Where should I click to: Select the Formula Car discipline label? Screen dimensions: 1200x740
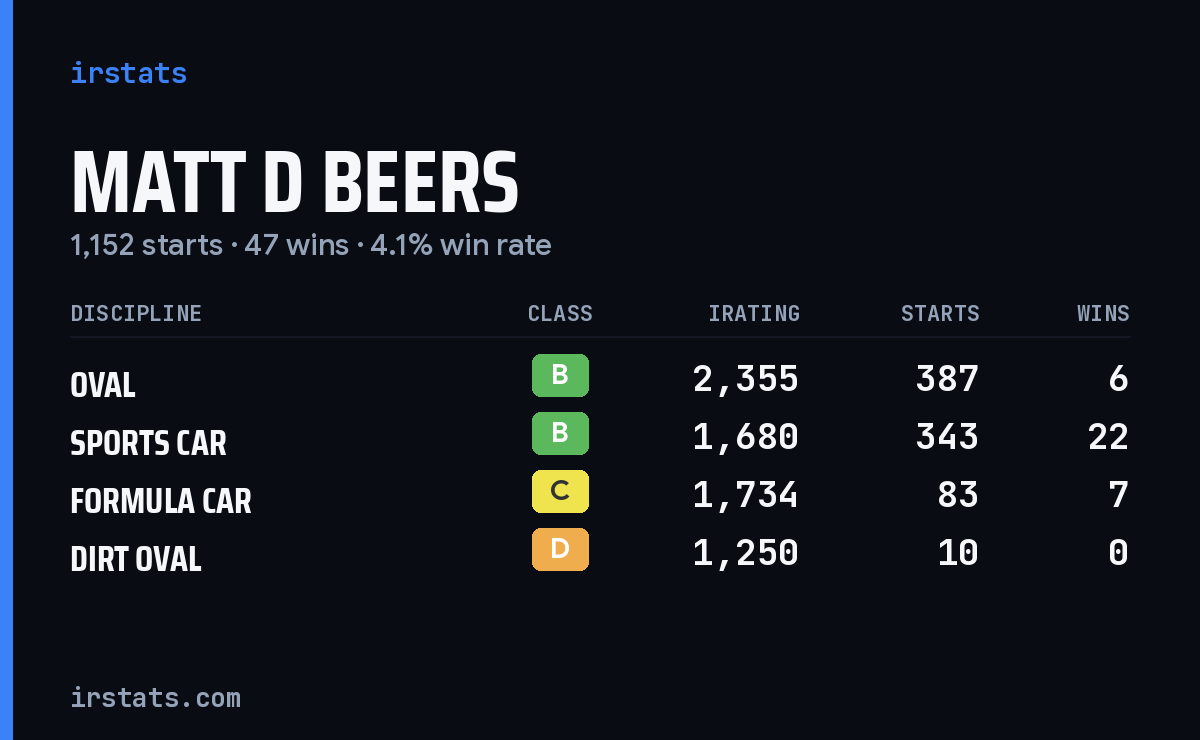[x=161, y=501]
